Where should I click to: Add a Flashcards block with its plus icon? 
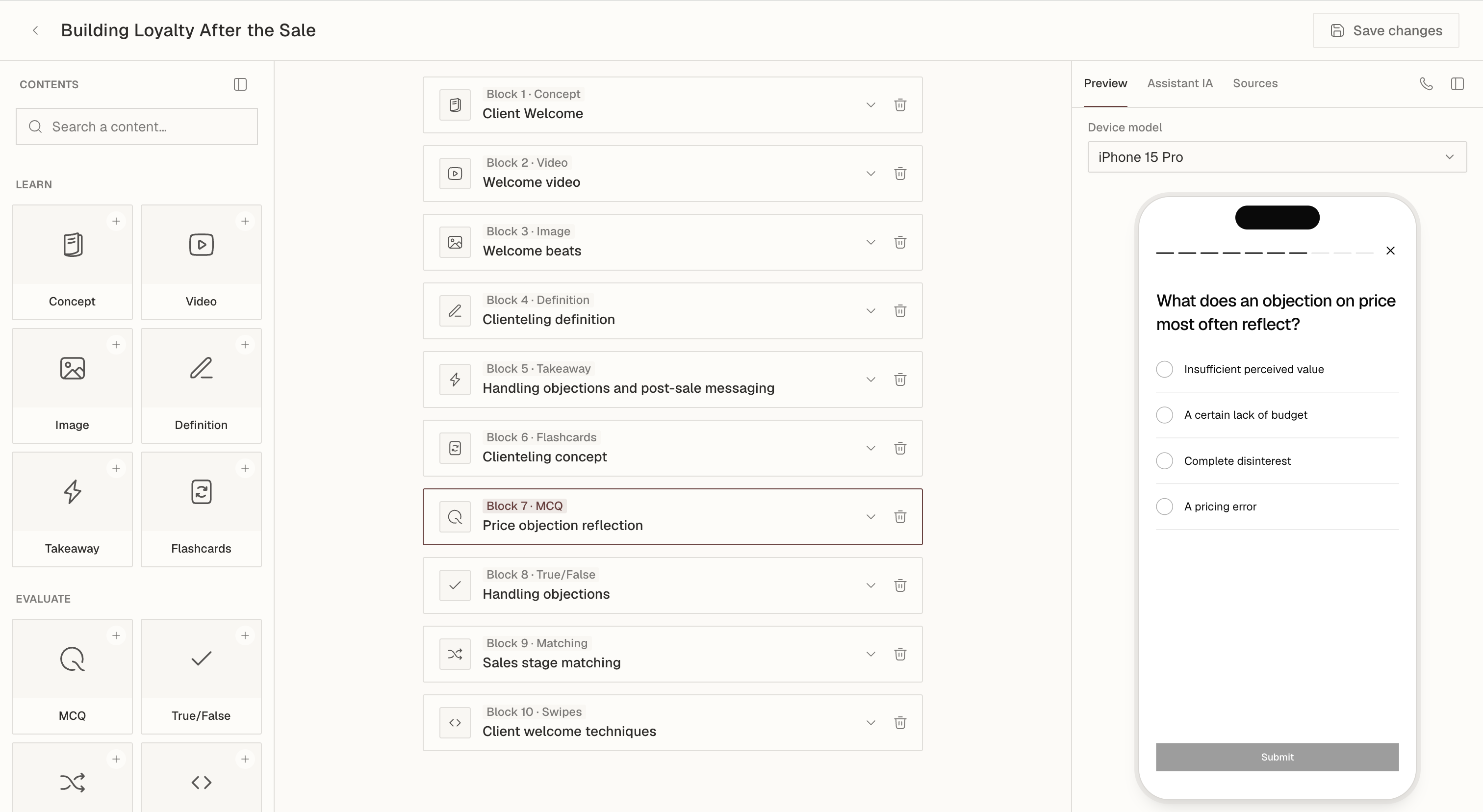tap(245, 468)
